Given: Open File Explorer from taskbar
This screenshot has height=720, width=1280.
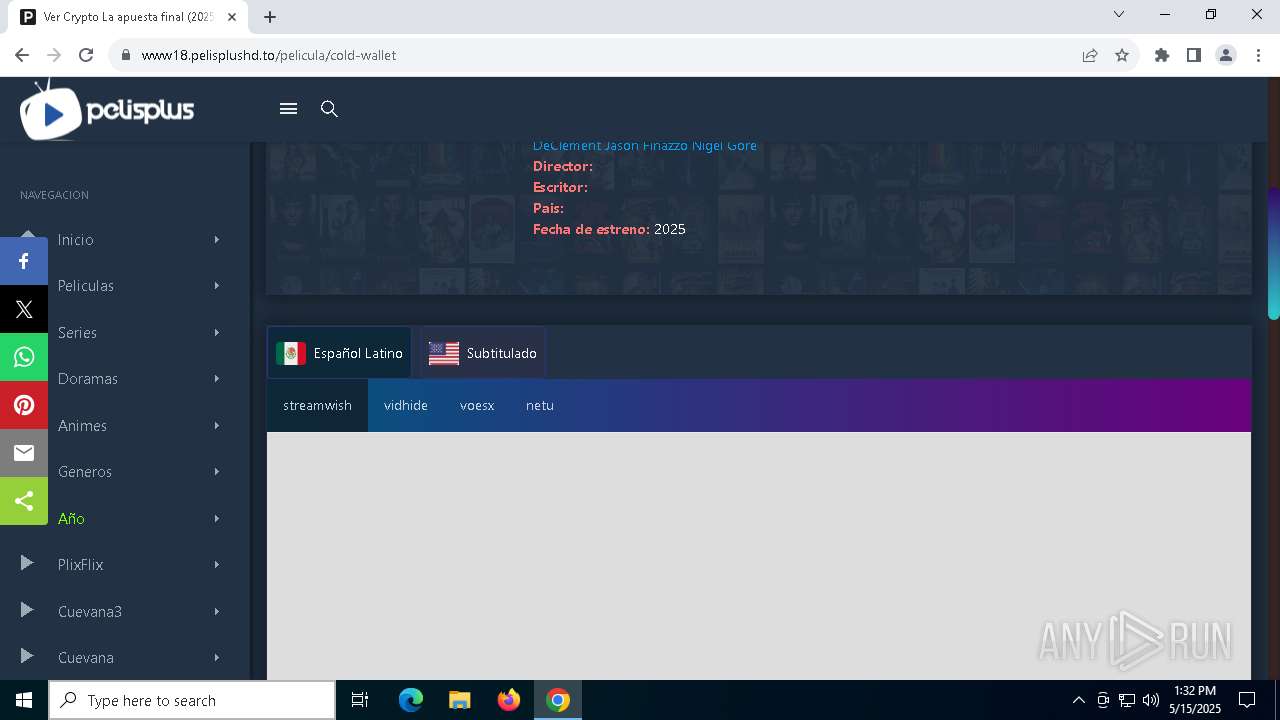Looking at the screenshot, I should (459, 700).
